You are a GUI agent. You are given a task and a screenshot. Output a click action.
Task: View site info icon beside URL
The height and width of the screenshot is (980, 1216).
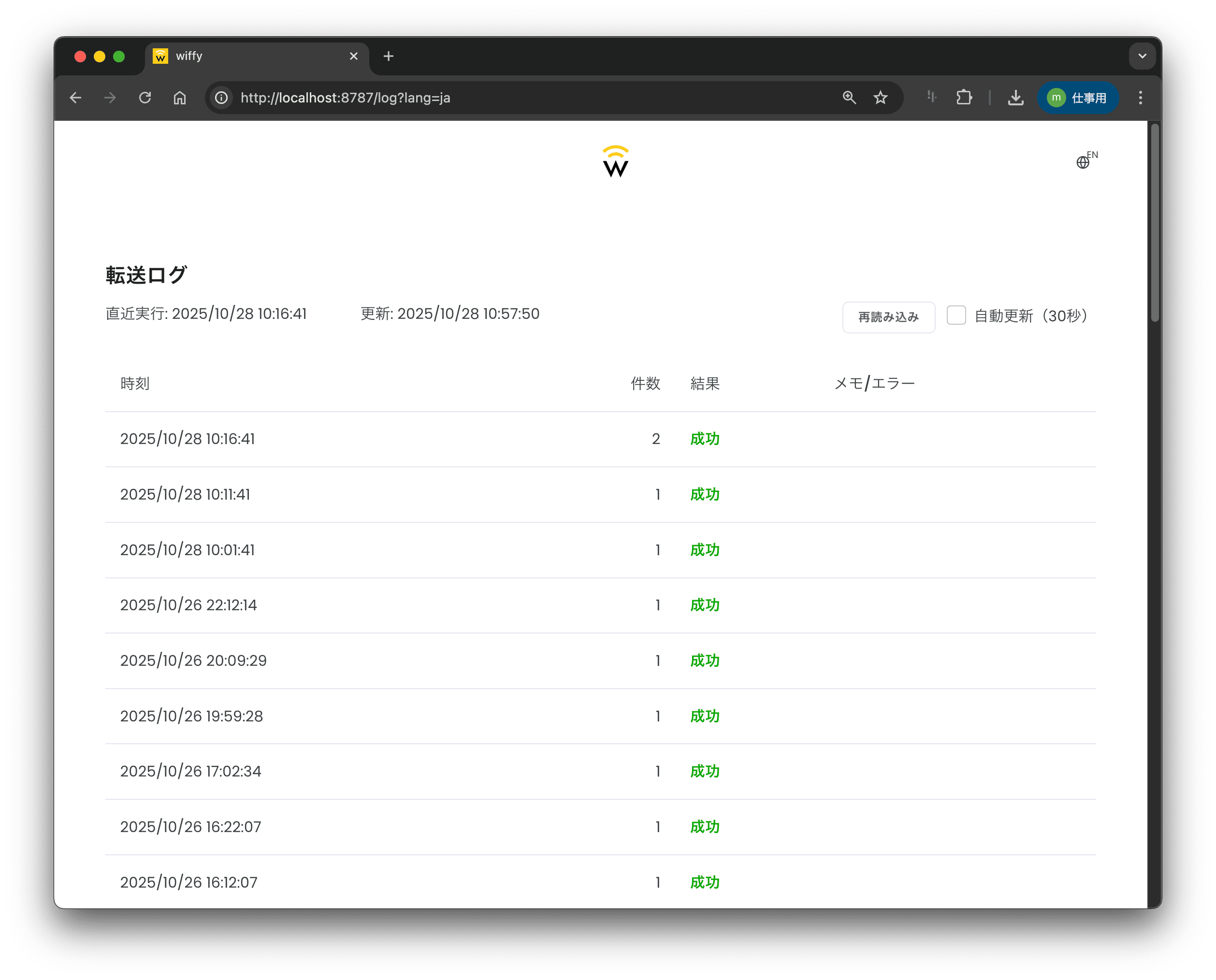pyautogui.click(x=222, y=98)
